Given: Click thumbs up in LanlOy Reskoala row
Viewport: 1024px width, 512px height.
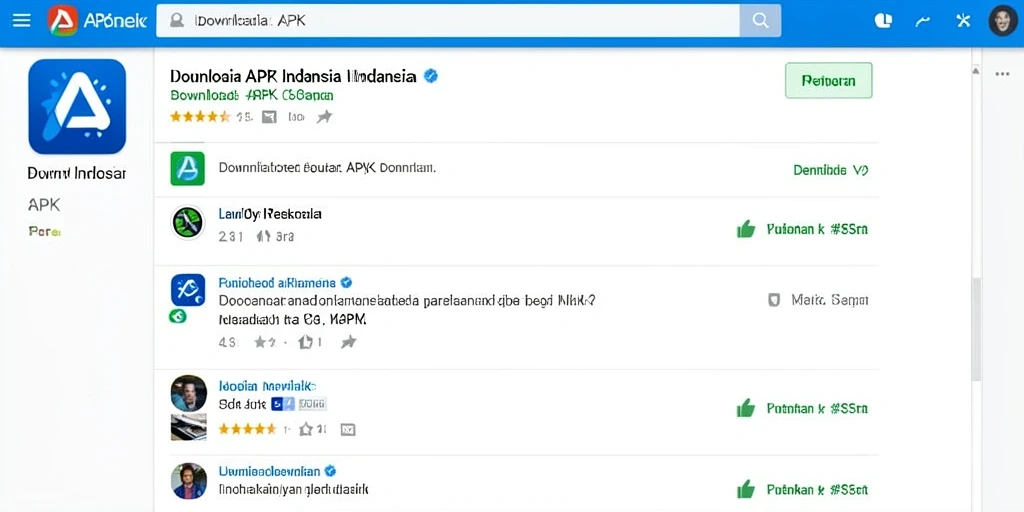Looking at the screenshot, I should point(746,229).
